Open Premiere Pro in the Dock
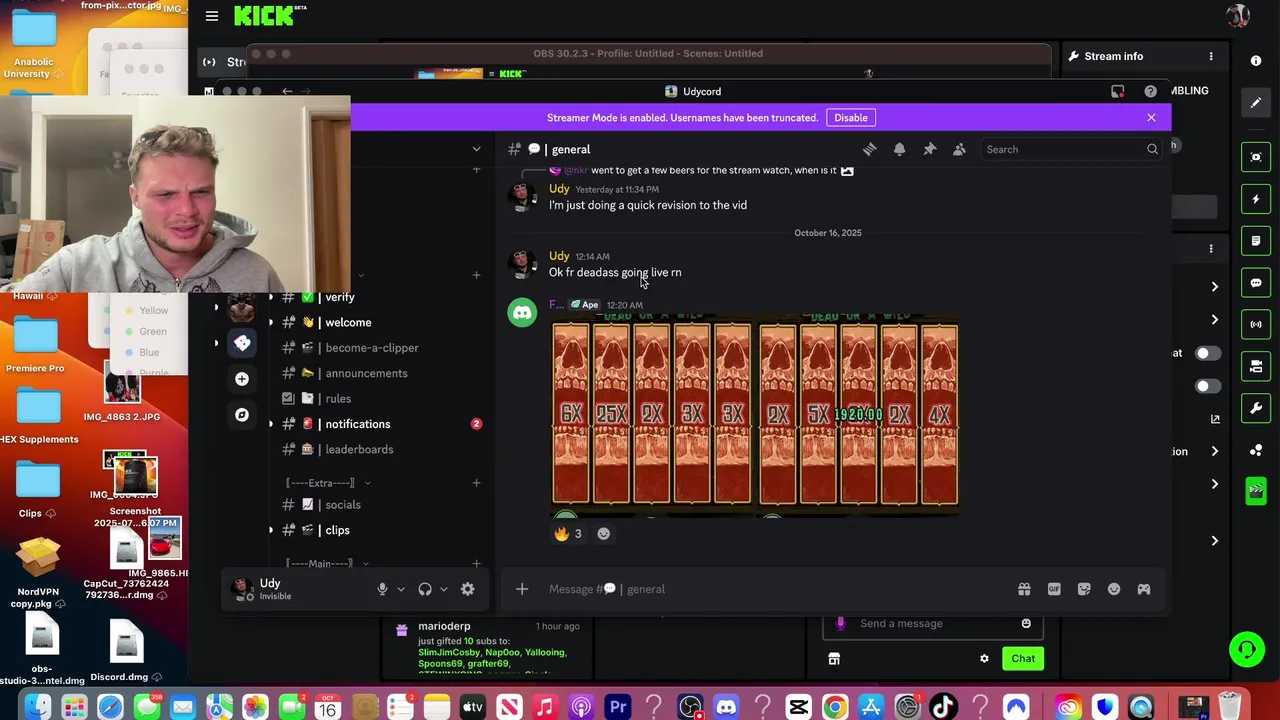Image resolution: width=1280 pixels, height=720 pixels. click(618, 707)
